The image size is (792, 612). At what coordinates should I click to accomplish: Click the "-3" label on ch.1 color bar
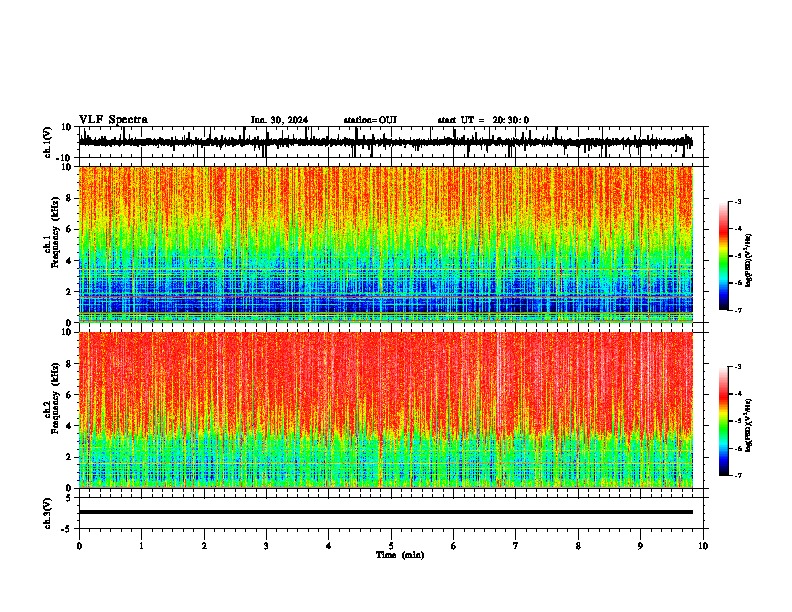coord(737,201)
